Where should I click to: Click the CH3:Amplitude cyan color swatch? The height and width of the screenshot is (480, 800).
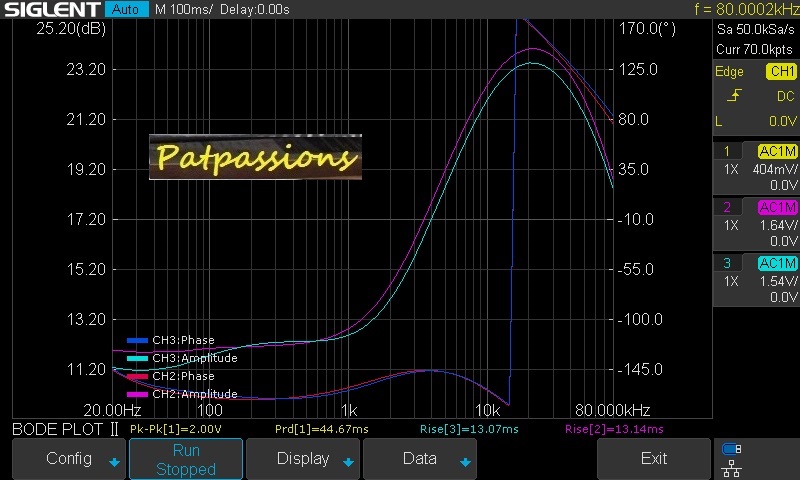click(137, 358)
